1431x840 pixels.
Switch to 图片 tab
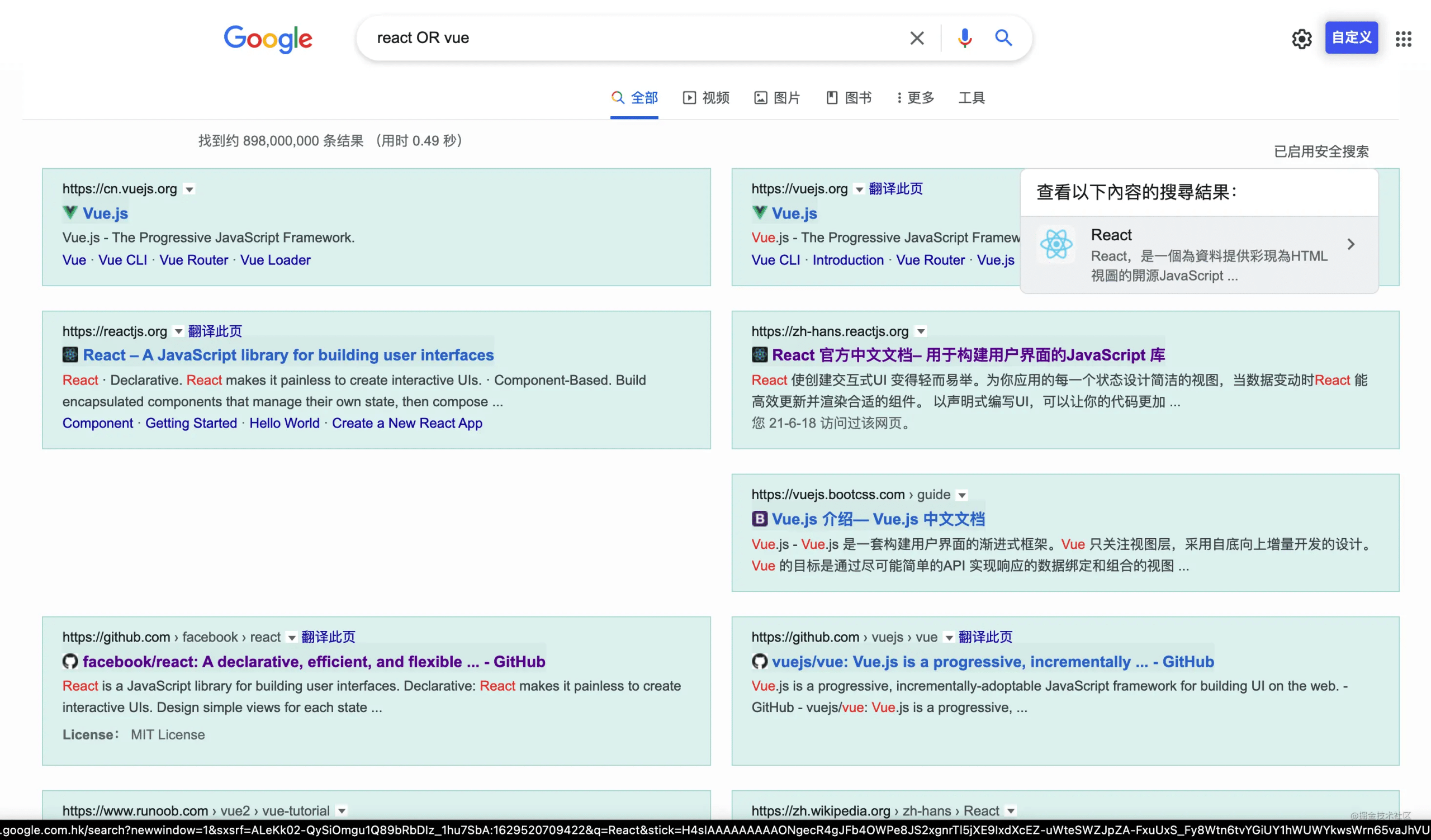(x=777, y=98)
